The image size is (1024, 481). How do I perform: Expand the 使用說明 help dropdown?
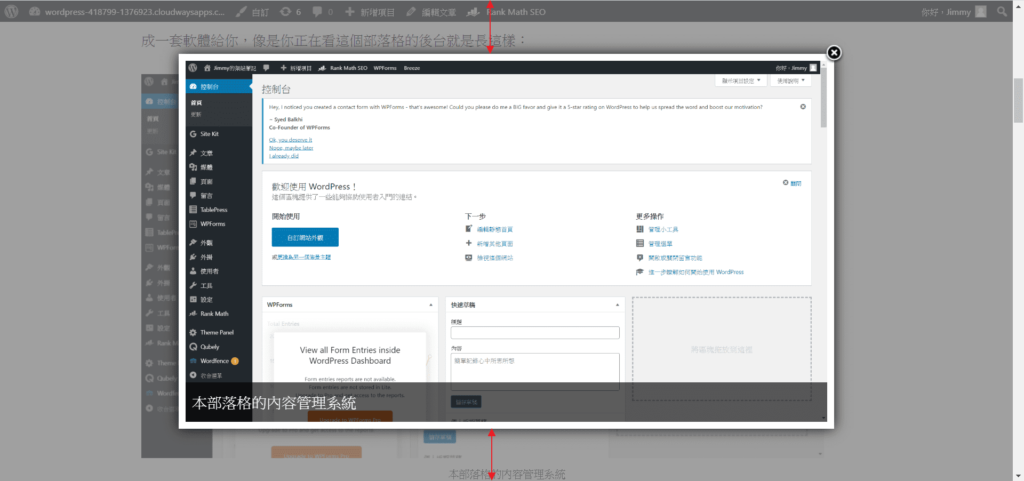point(791,81)
